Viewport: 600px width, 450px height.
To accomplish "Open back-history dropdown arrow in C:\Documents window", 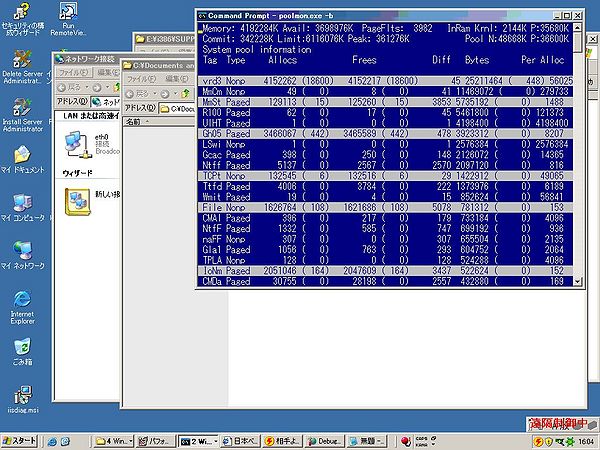I will pos(155,94).
